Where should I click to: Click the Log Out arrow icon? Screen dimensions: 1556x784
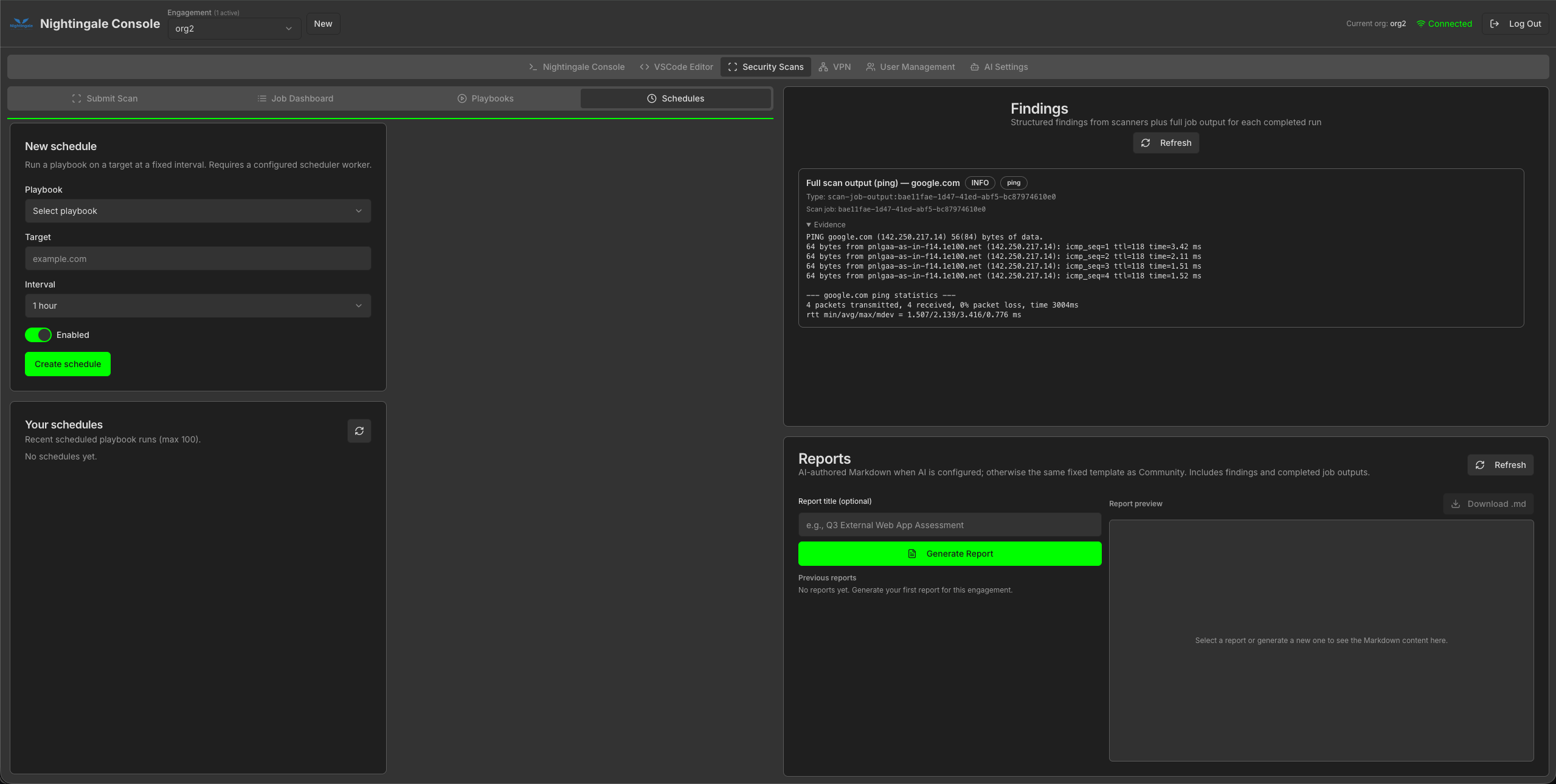click(x=1495, y=24)
